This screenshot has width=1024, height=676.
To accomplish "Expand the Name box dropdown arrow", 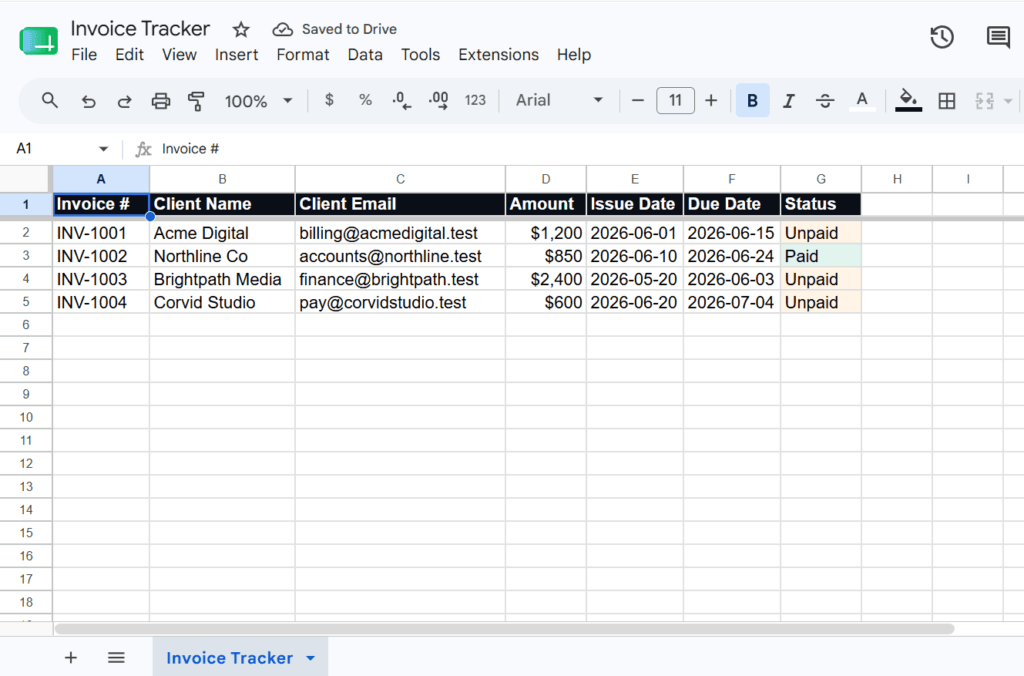I will pos(103,149).
